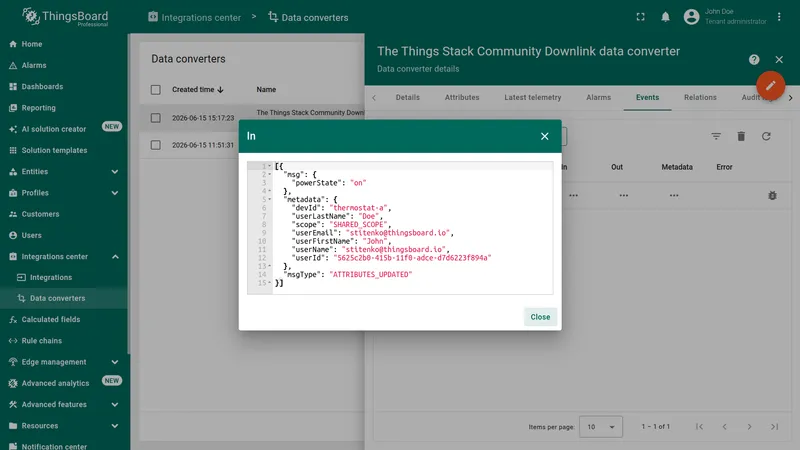The width and height of the screenshot is (800, 450).
Task: Switch to Latest telemetry tab
Action: click(533, 97)
